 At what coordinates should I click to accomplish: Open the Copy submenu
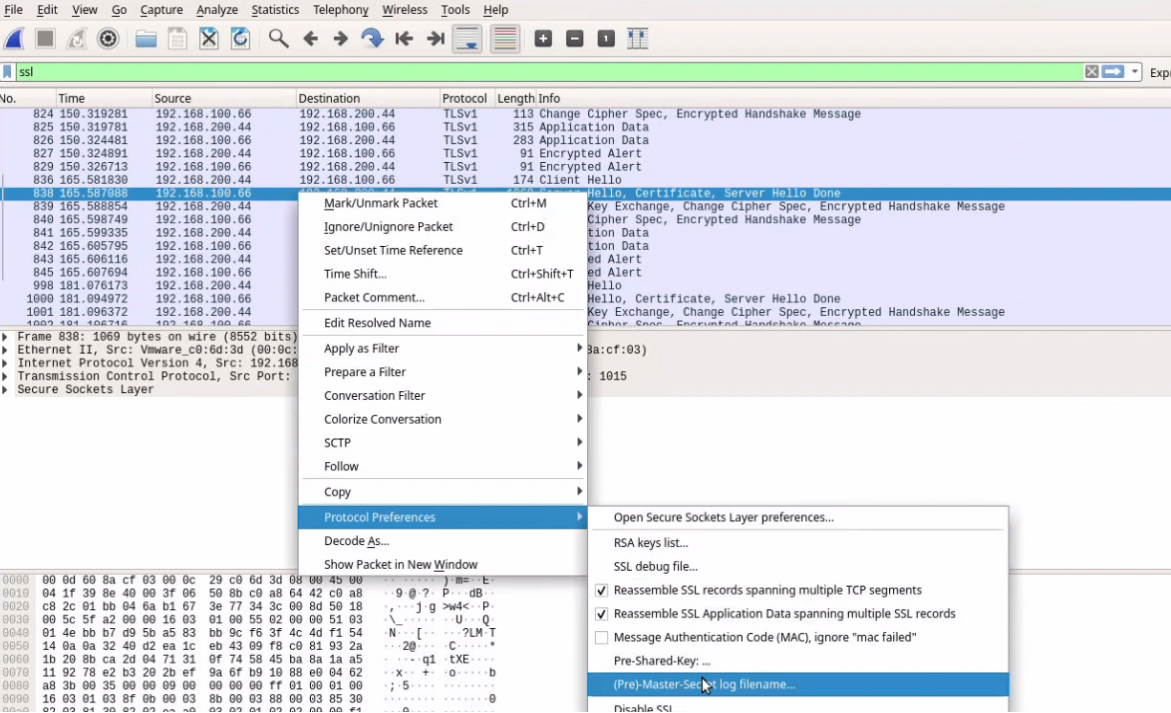point(442,492)
